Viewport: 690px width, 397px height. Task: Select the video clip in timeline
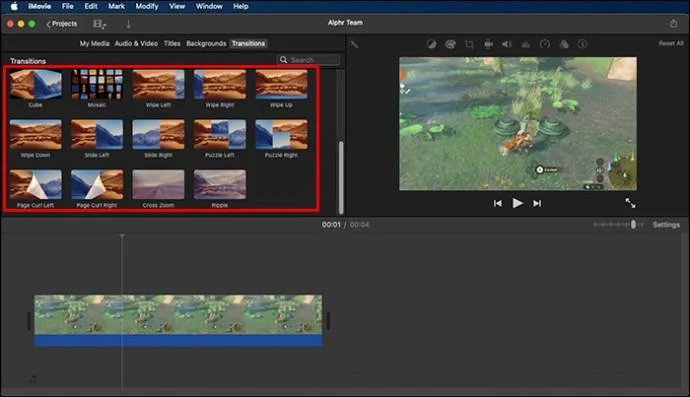pos(178,314)
